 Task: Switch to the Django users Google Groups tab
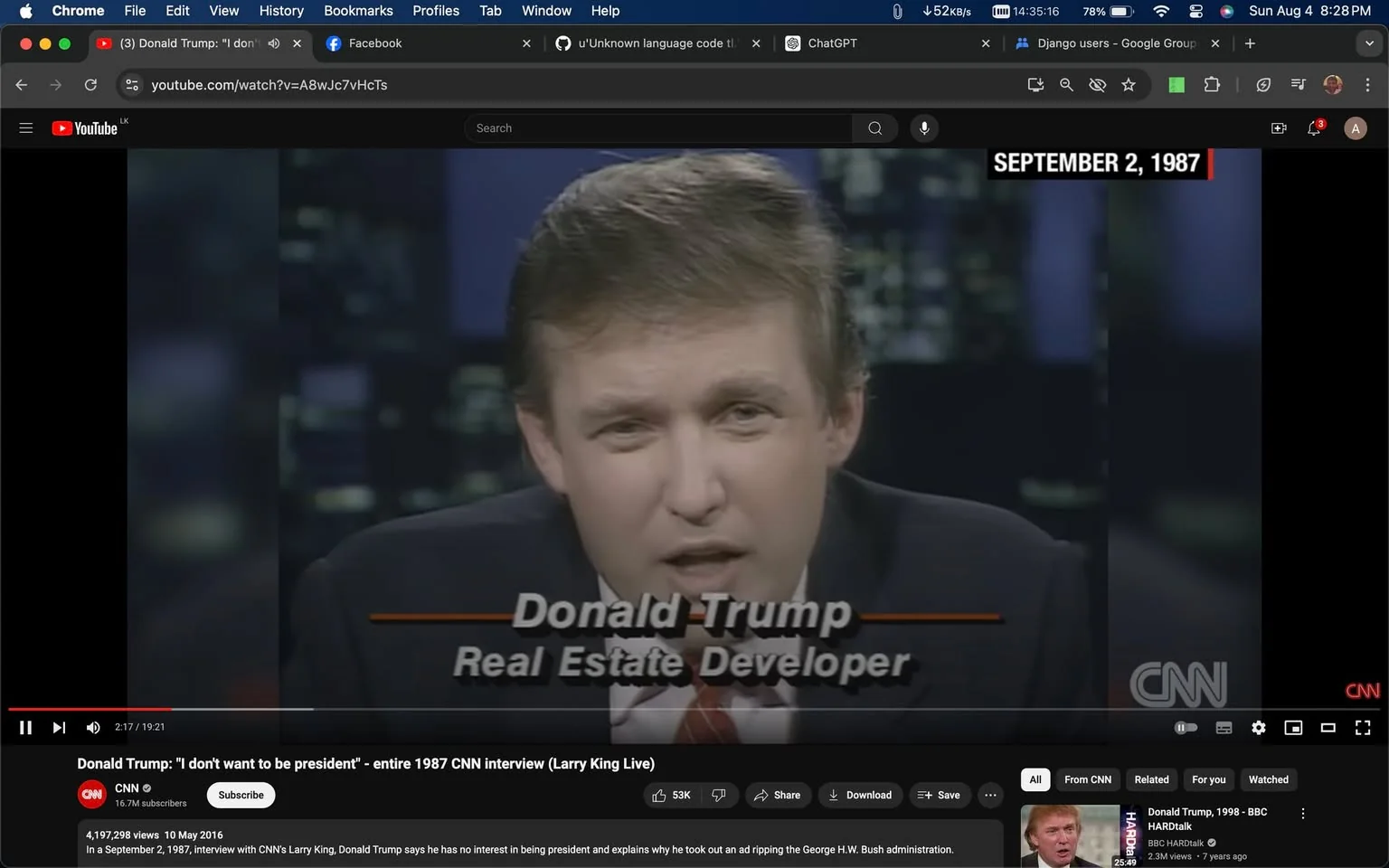pos(1117,43)
